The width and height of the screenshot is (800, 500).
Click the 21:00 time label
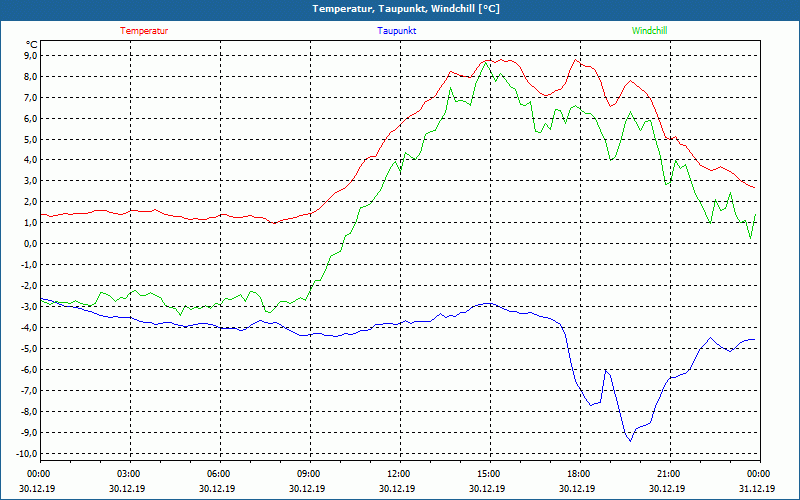[667, 474]
